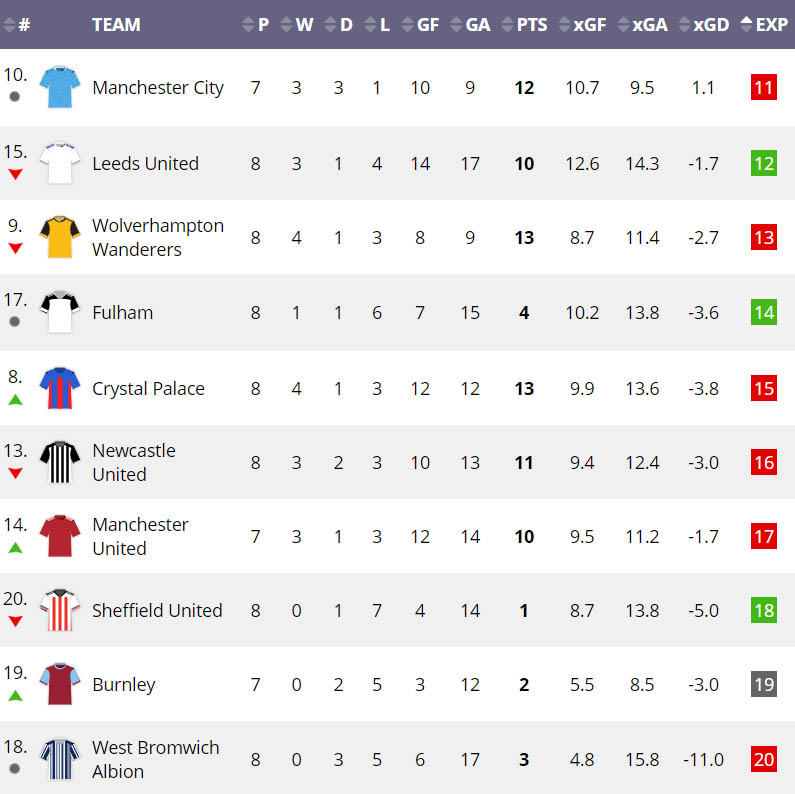Click the Leeds United white jersey icon
The height and width of the screenshot is (794, 795).
(59, 163)
